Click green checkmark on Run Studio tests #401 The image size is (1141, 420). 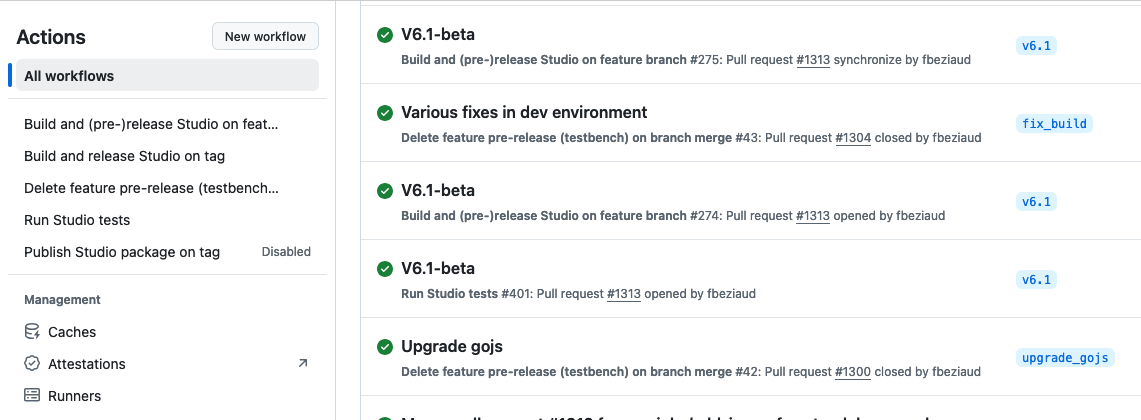385,269
